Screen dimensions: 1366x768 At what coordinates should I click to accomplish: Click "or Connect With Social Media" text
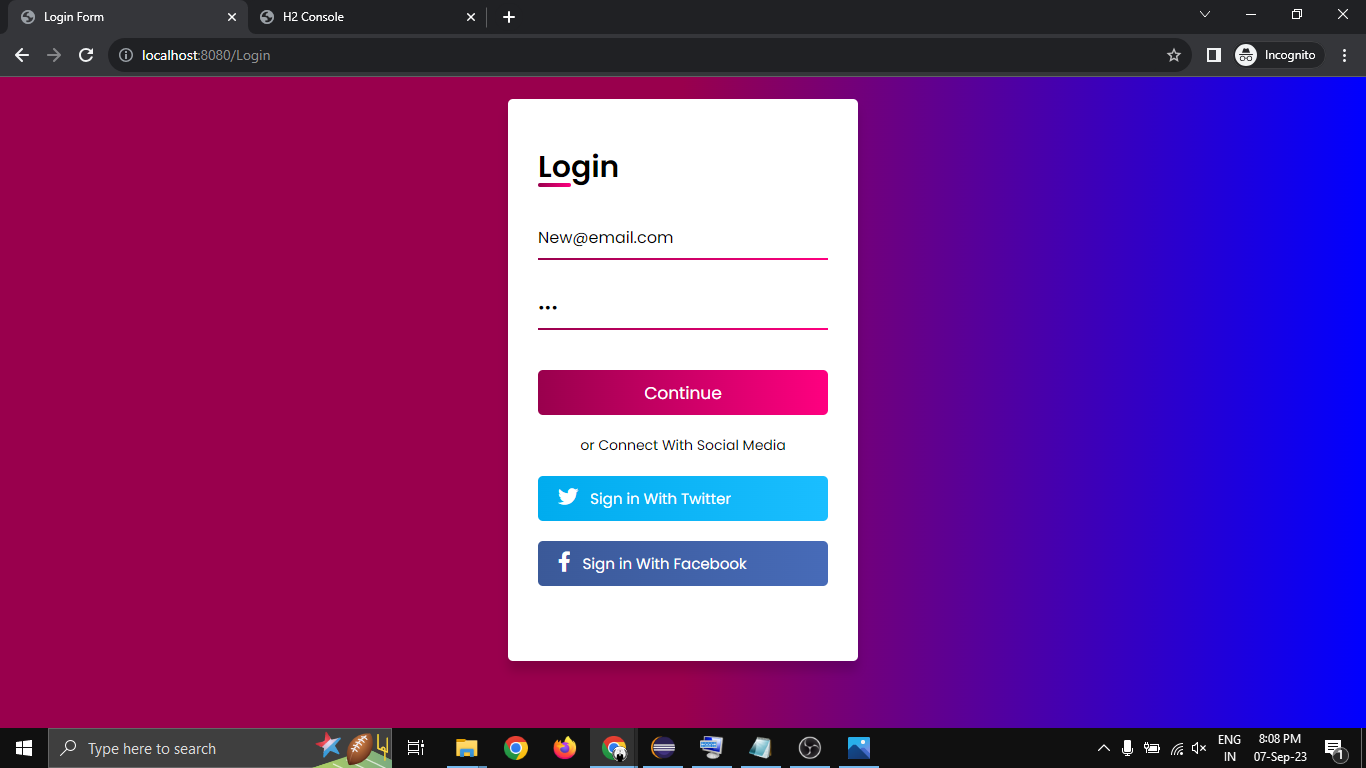point(683,445)
